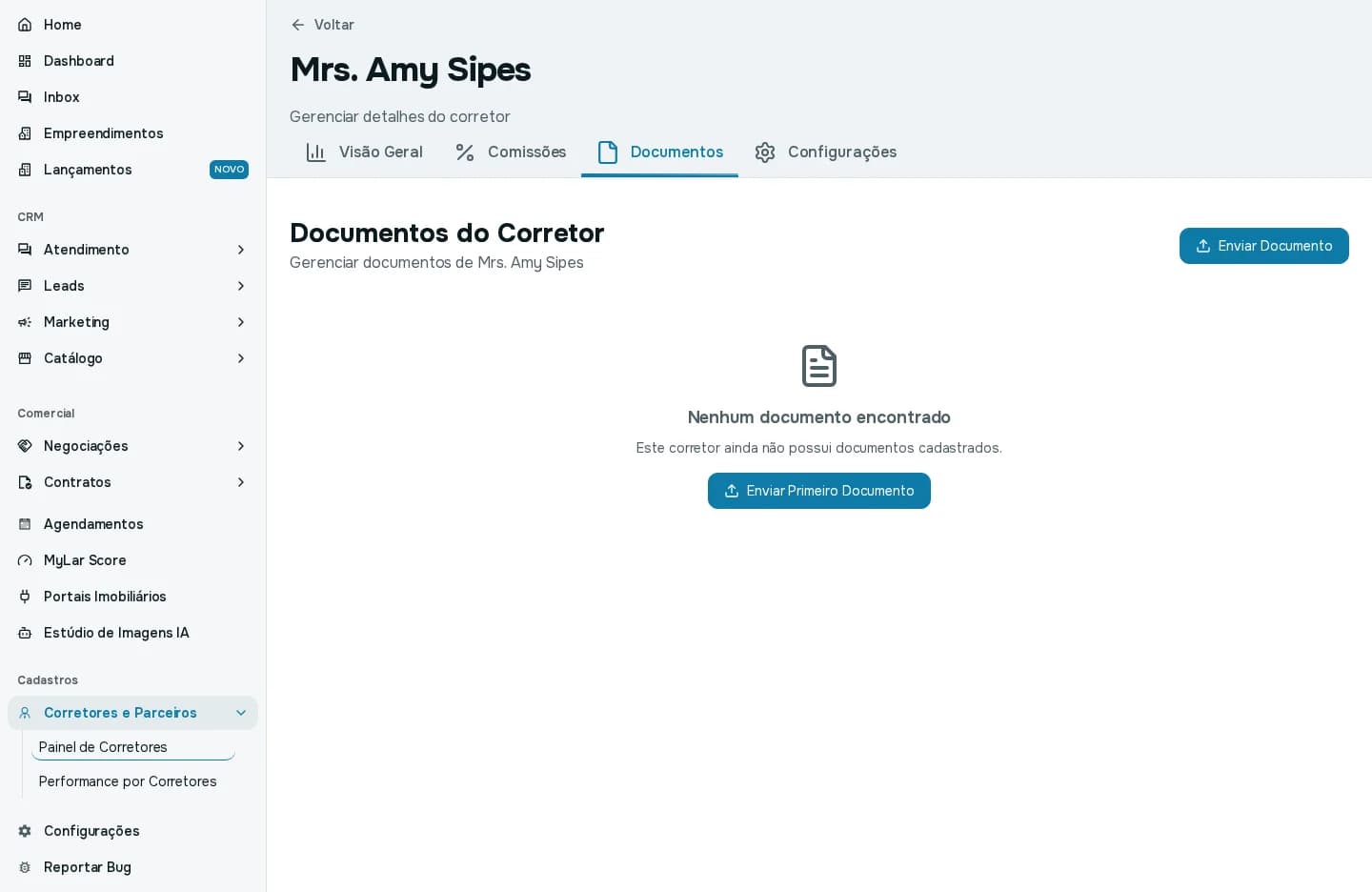This screenshot has width=1372, height=892.
Task: Select the Documentos tab
Action: [660, 152]
